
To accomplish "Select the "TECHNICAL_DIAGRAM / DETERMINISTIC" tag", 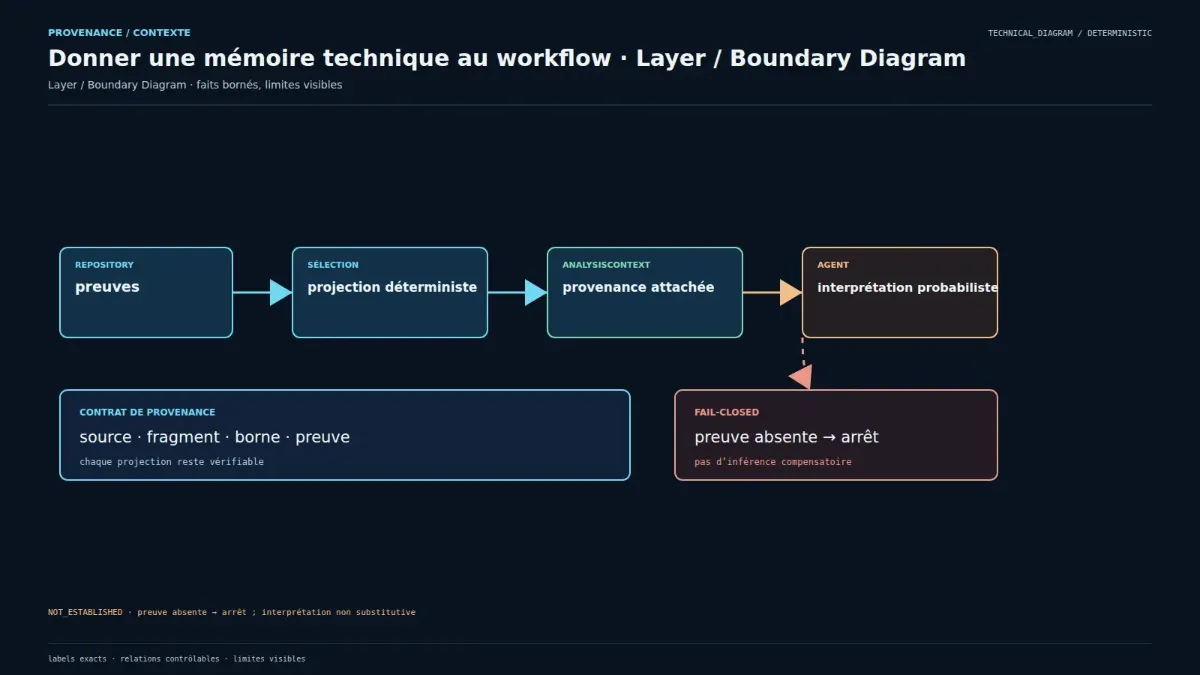I will 1070,33.
